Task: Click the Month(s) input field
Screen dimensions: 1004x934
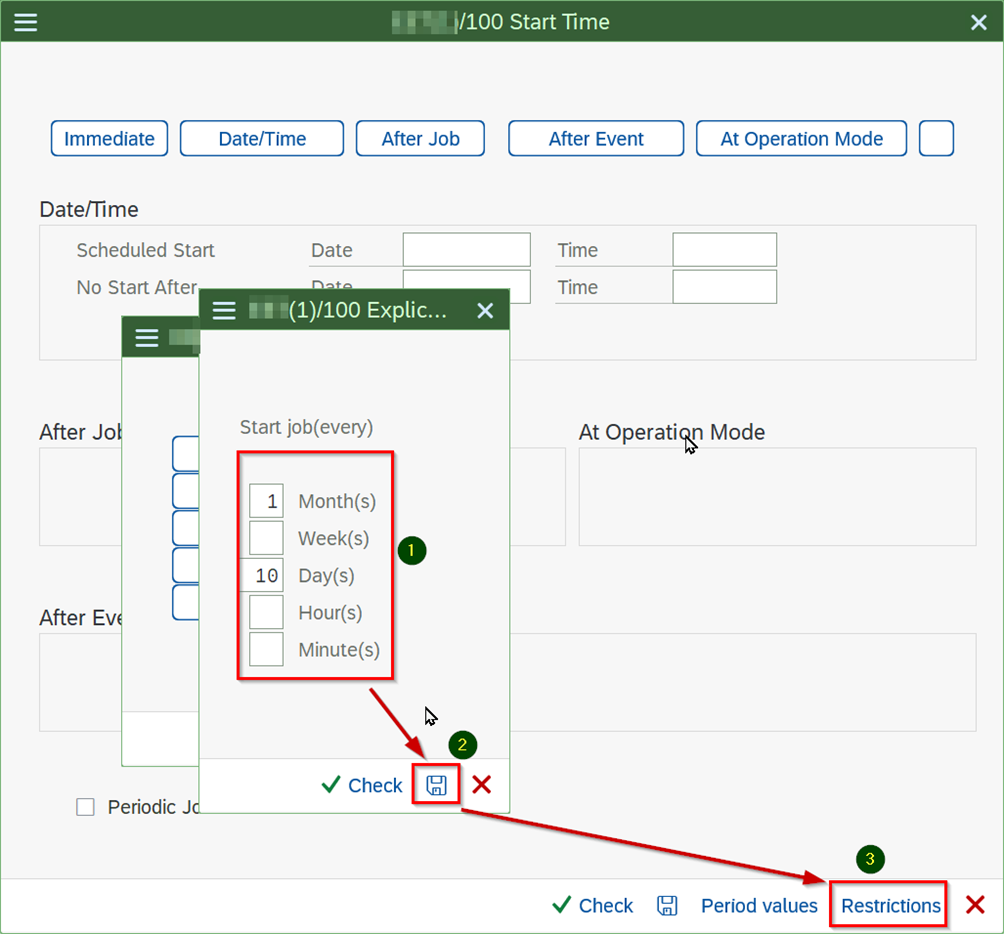Action: pyautogui.click(x=266, y=502)
